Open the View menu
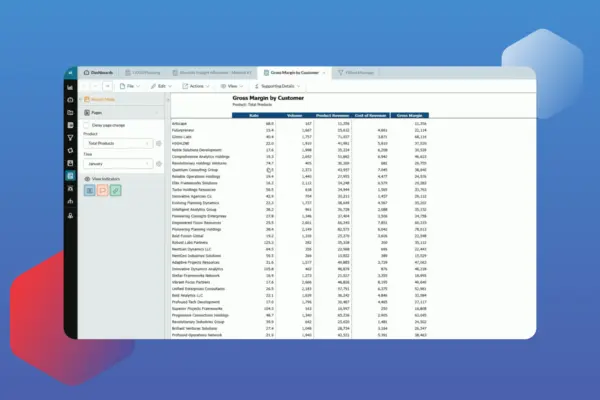The height and width of the screenshot is (400, 600). tap(232, 86)
